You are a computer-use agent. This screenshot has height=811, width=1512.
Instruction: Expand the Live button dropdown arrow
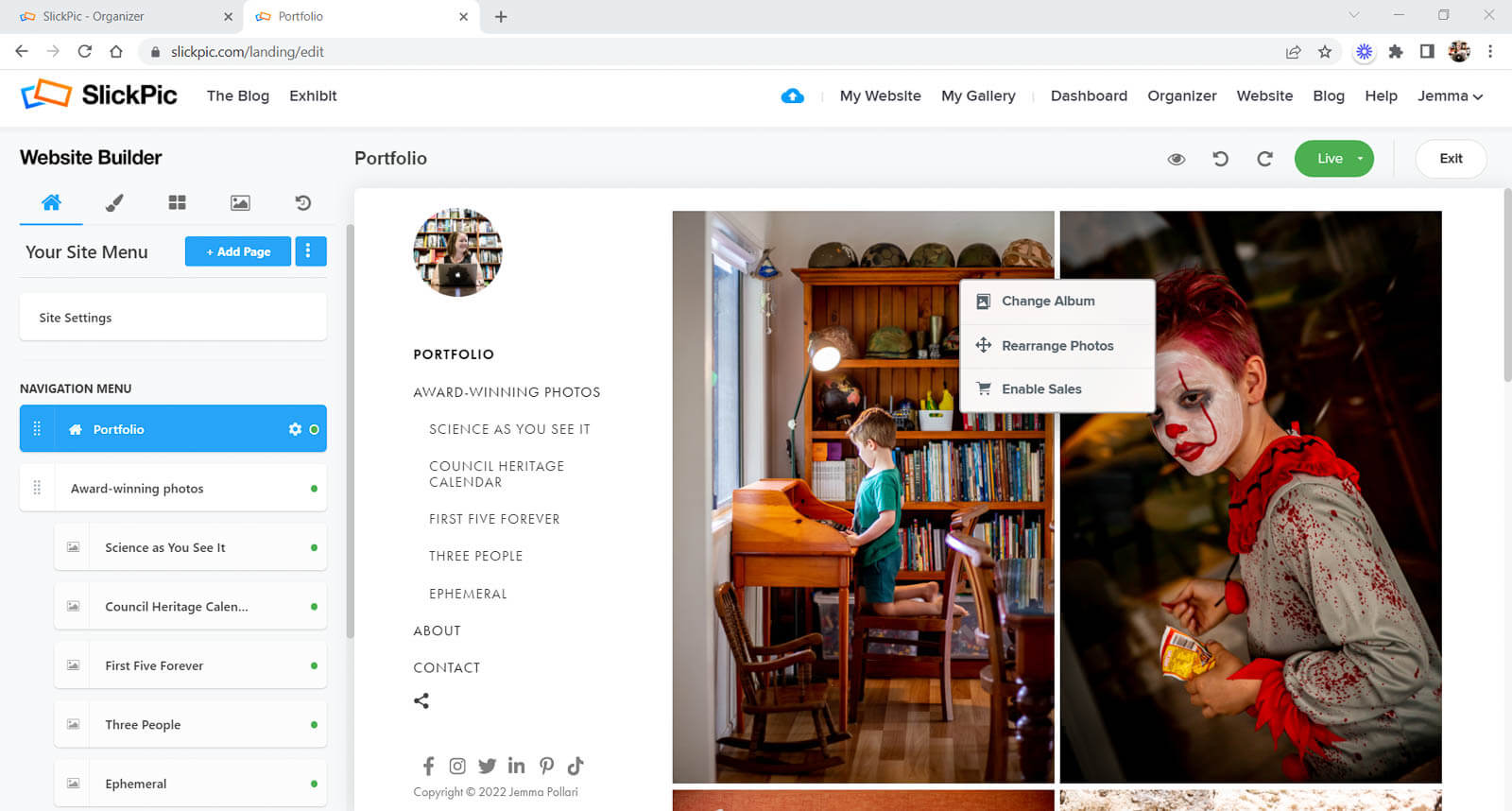pyautogui.click(x=1360, y=159)
